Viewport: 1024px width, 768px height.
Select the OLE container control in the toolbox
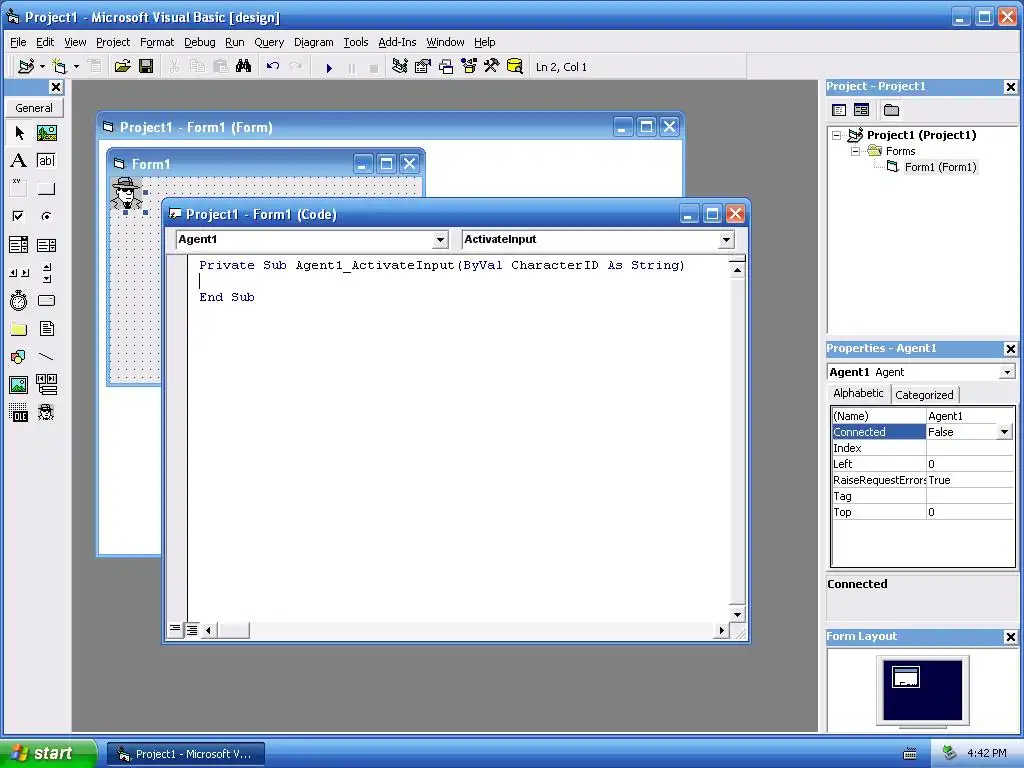coord(19,412)
